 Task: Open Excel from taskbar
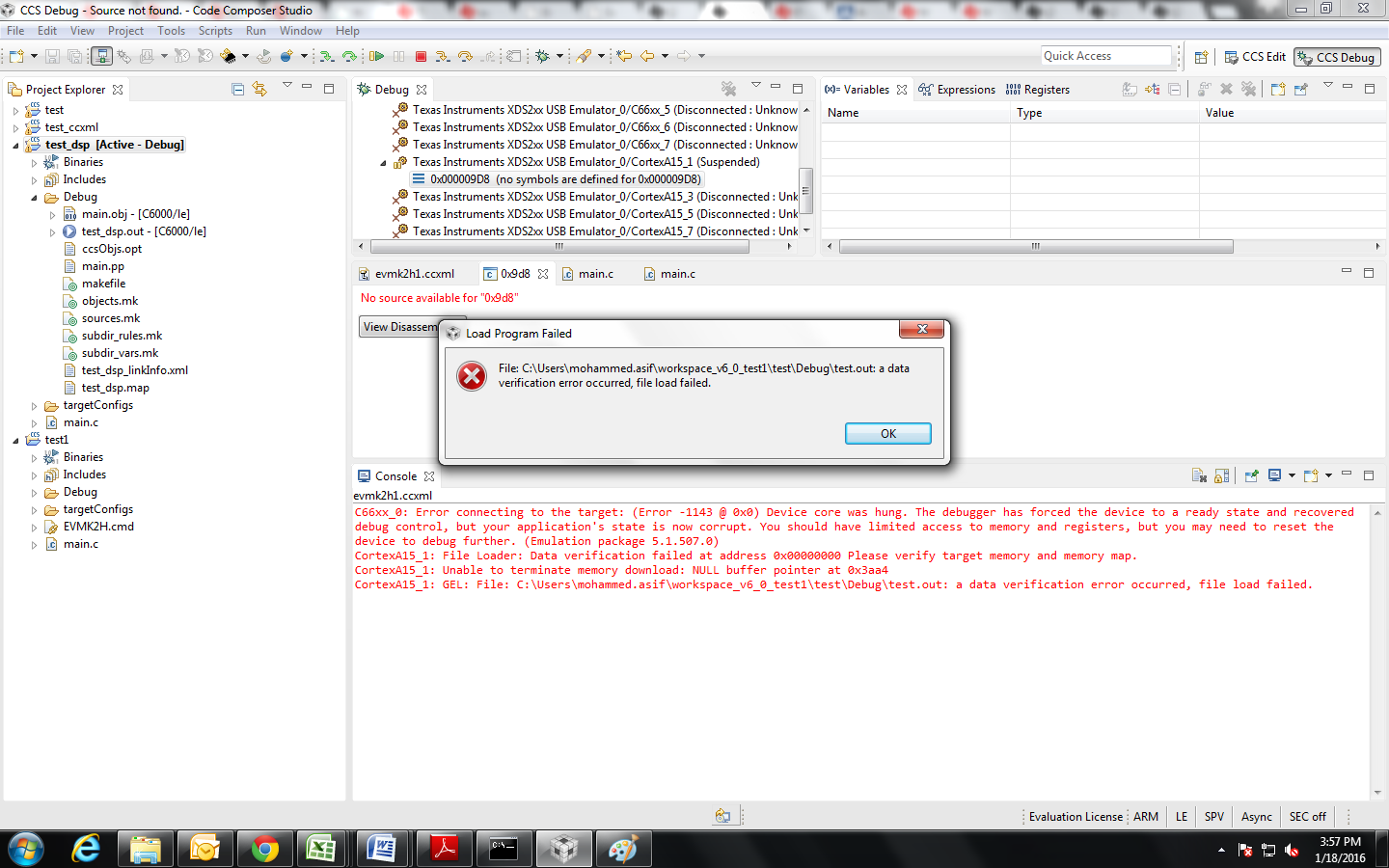click(x=322, y=849)
